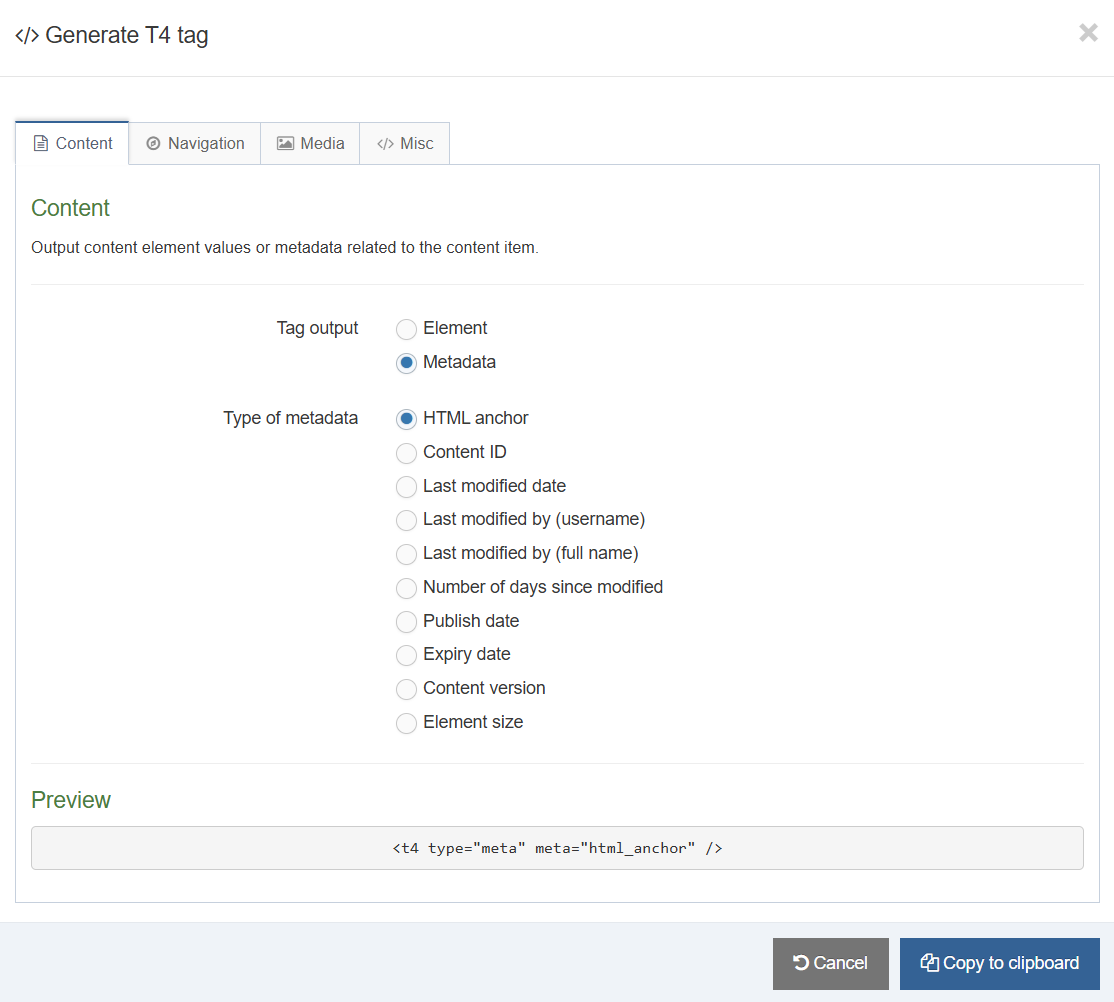Choose Publish date metadata option

pyautogui.click(x=406, y=621)
